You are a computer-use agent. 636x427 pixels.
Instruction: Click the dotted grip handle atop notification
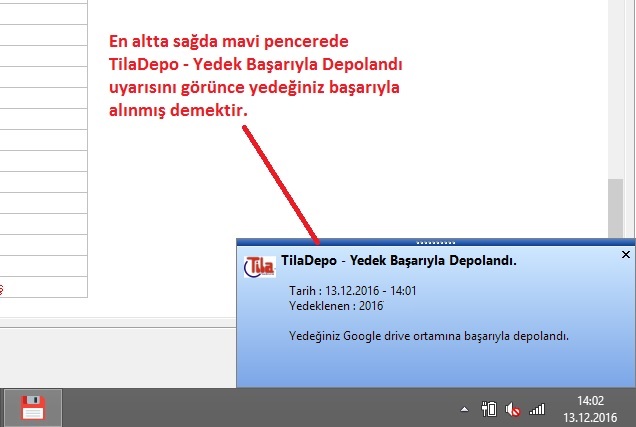(436, 243)
